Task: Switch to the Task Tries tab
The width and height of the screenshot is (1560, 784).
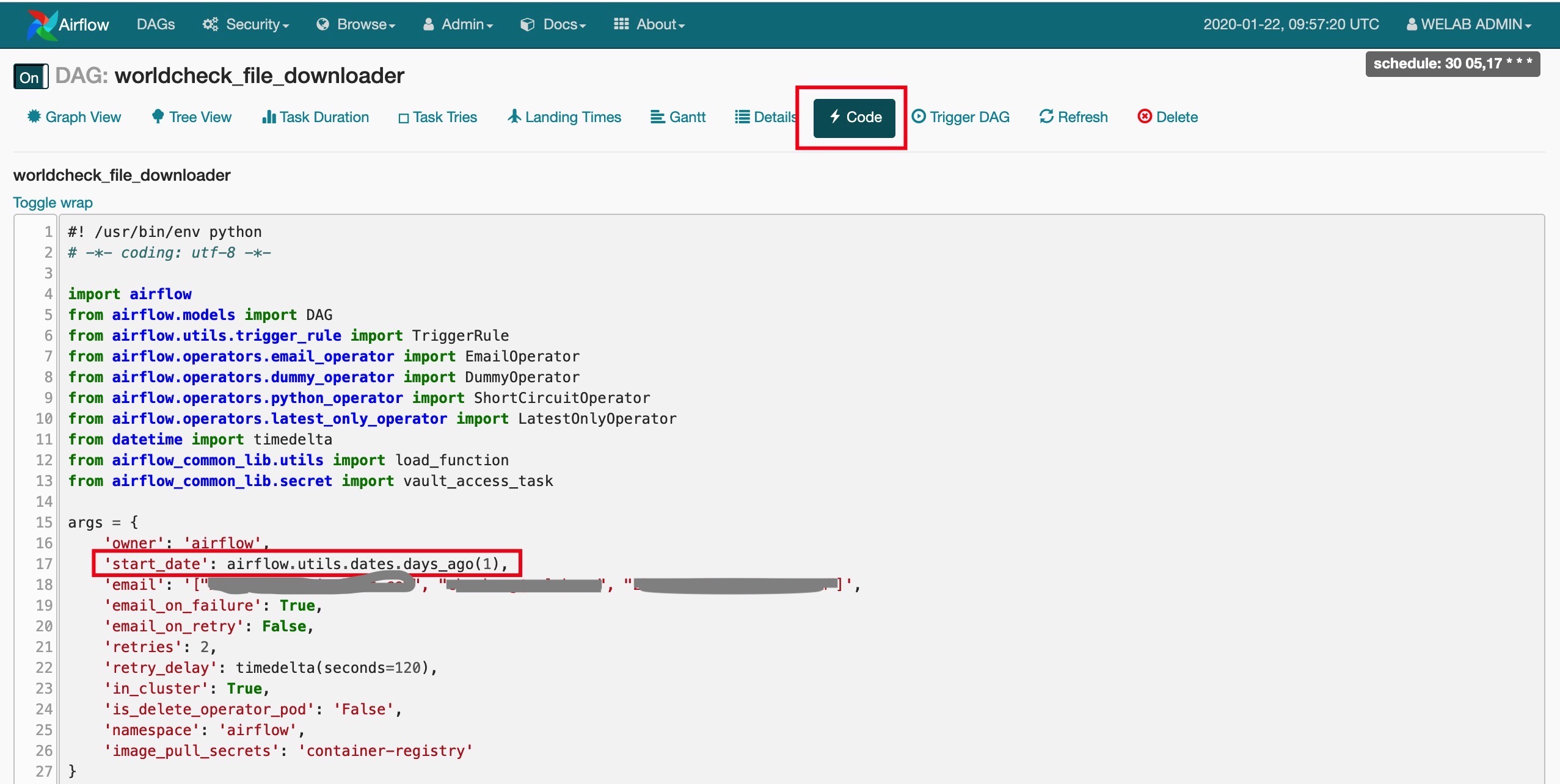Action: (438, 117)
